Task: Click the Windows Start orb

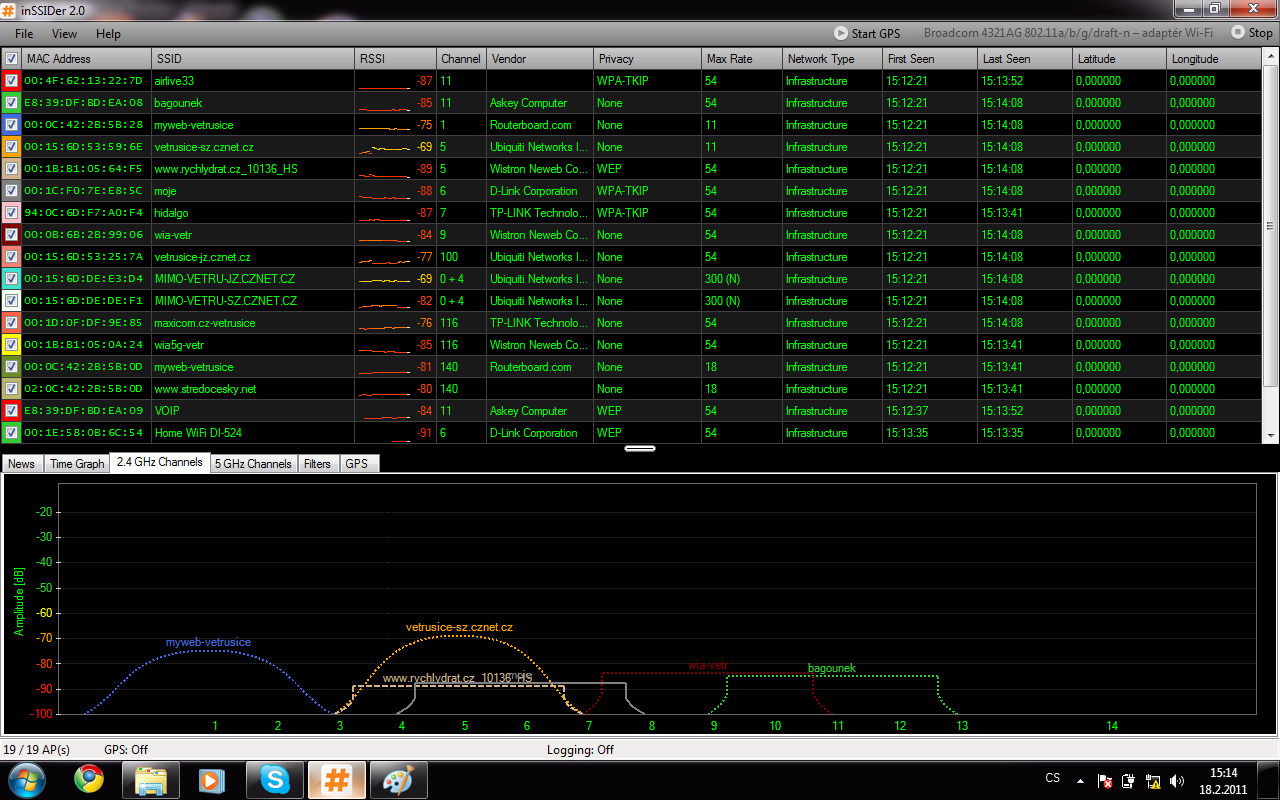Action: [x=26, y=779]
